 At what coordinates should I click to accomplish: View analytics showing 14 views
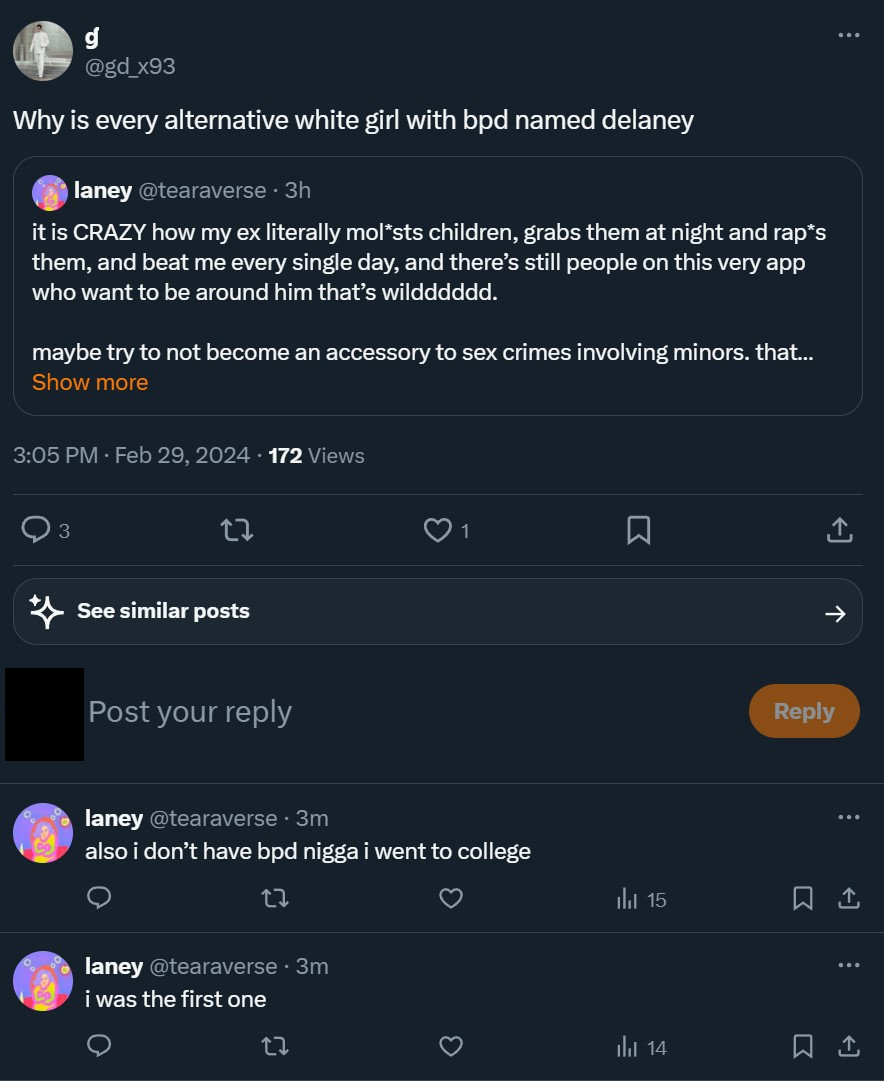[x=642, y=1047]
